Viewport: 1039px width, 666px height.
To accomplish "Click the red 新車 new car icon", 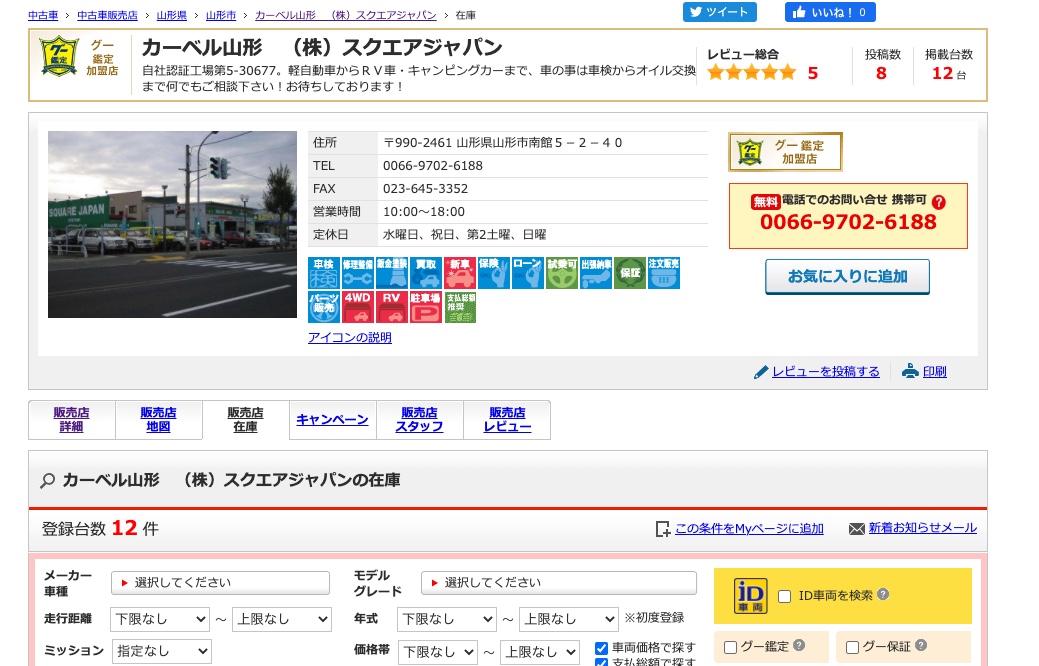I will pos(460,273).
